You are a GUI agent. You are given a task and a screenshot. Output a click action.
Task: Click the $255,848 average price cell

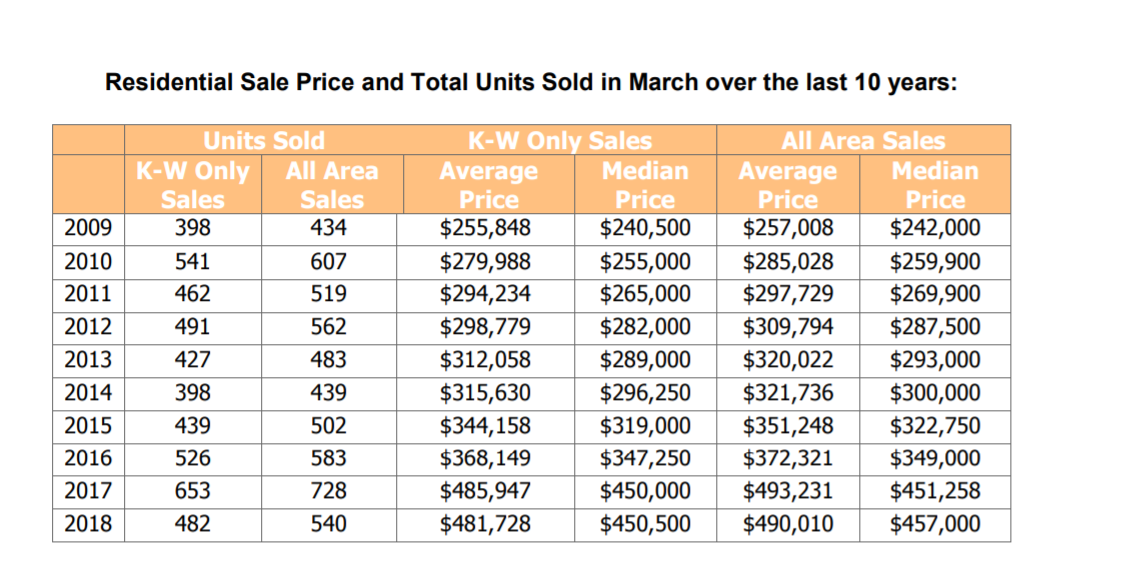486,229
